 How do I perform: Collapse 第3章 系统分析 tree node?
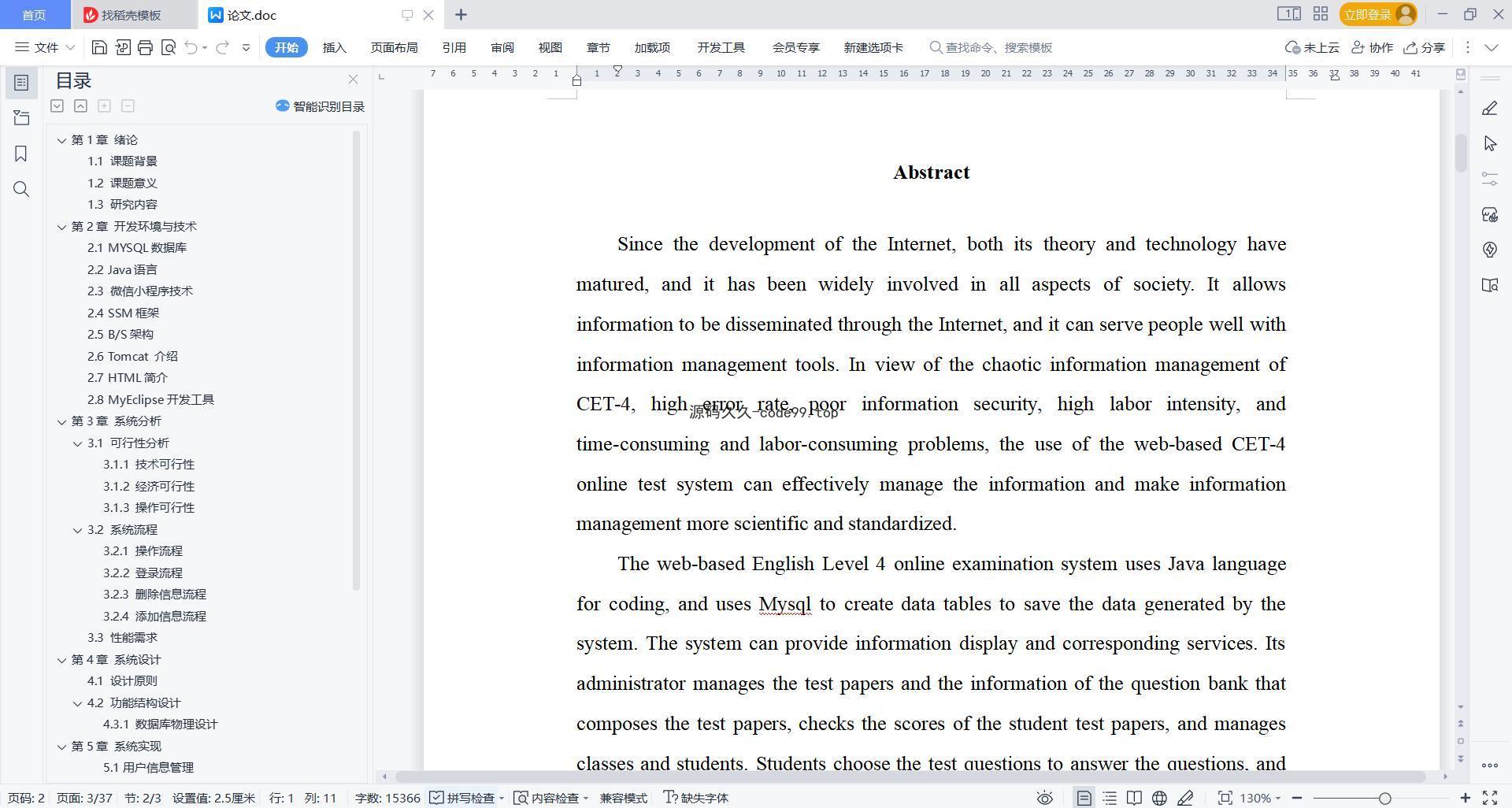pyautogui.click(x=61, y=421)
